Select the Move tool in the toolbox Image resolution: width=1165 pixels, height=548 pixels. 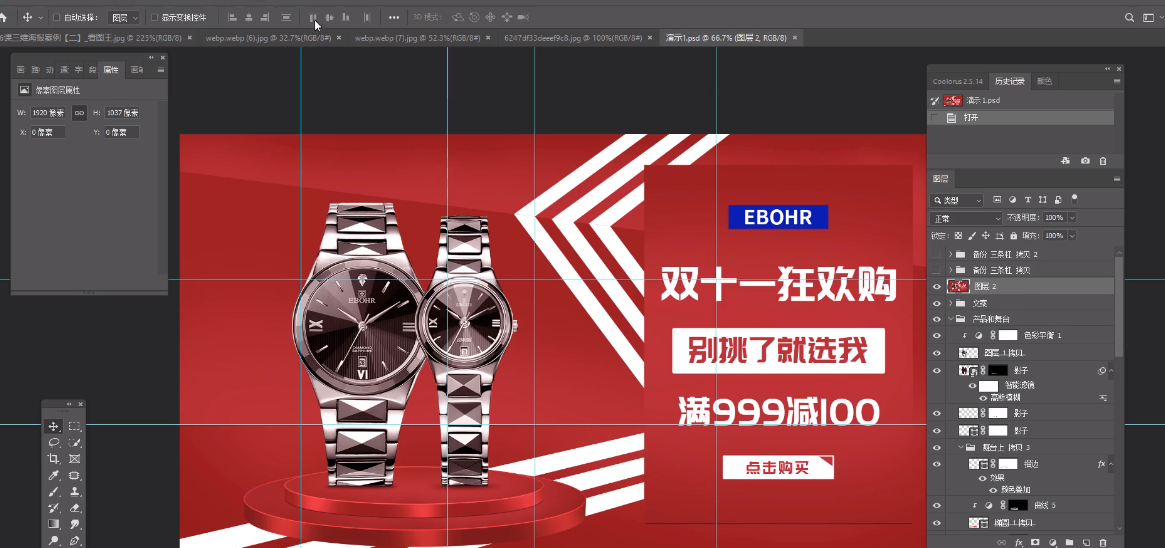tap(53, 426)
